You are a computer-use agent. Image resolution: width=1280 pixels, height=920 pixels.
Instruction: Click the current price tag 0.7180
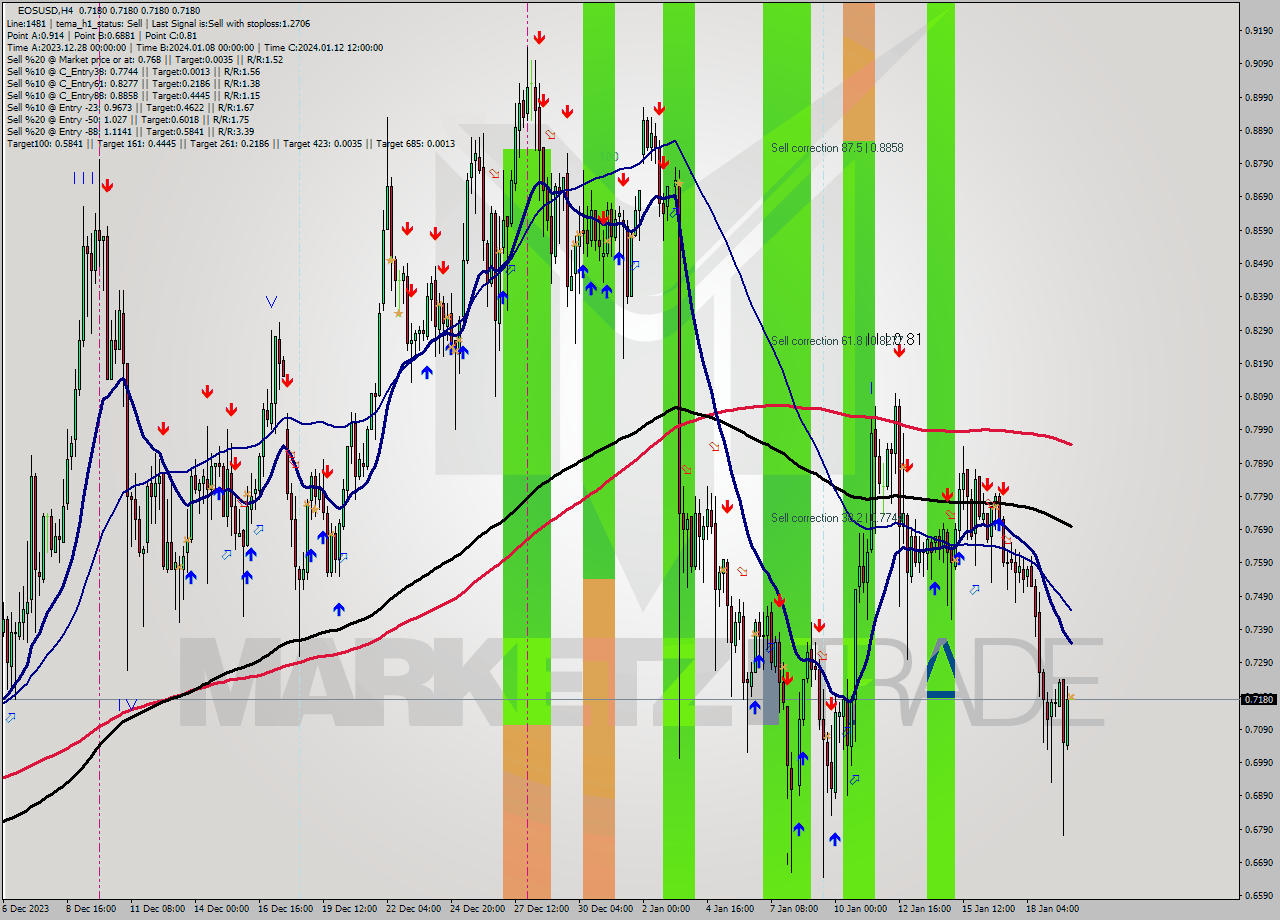click(x=1258, y=699)
